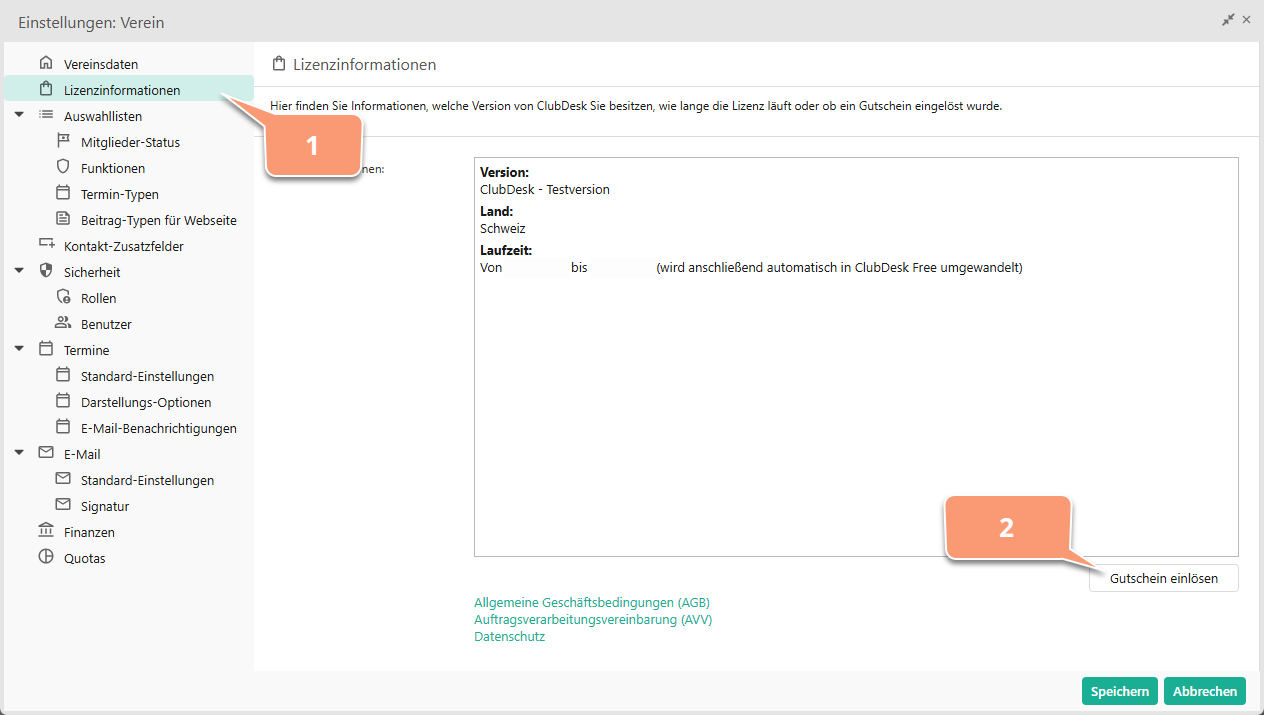The height and width of the screenshot is (715, 1264).
Task: Click the Sicherheit shield icon
Action: (x=45, y=271)
